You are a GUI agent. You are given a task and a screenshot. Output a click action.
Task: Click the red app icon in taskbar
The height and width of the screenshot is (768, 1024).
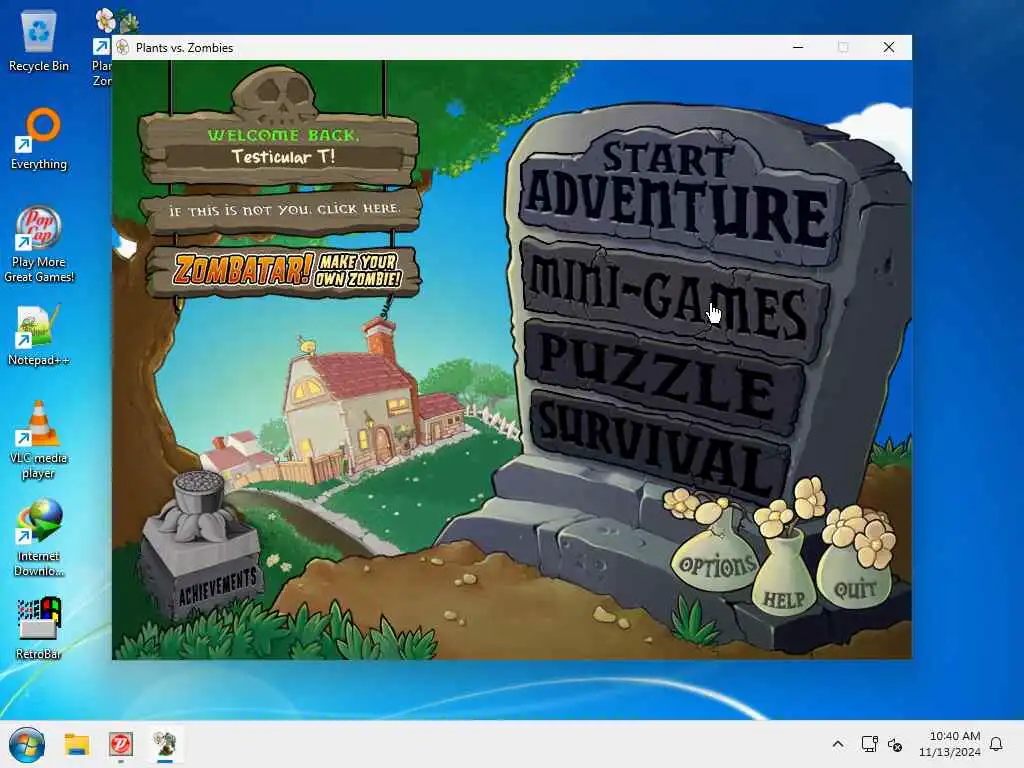click(x=121, y=744)
